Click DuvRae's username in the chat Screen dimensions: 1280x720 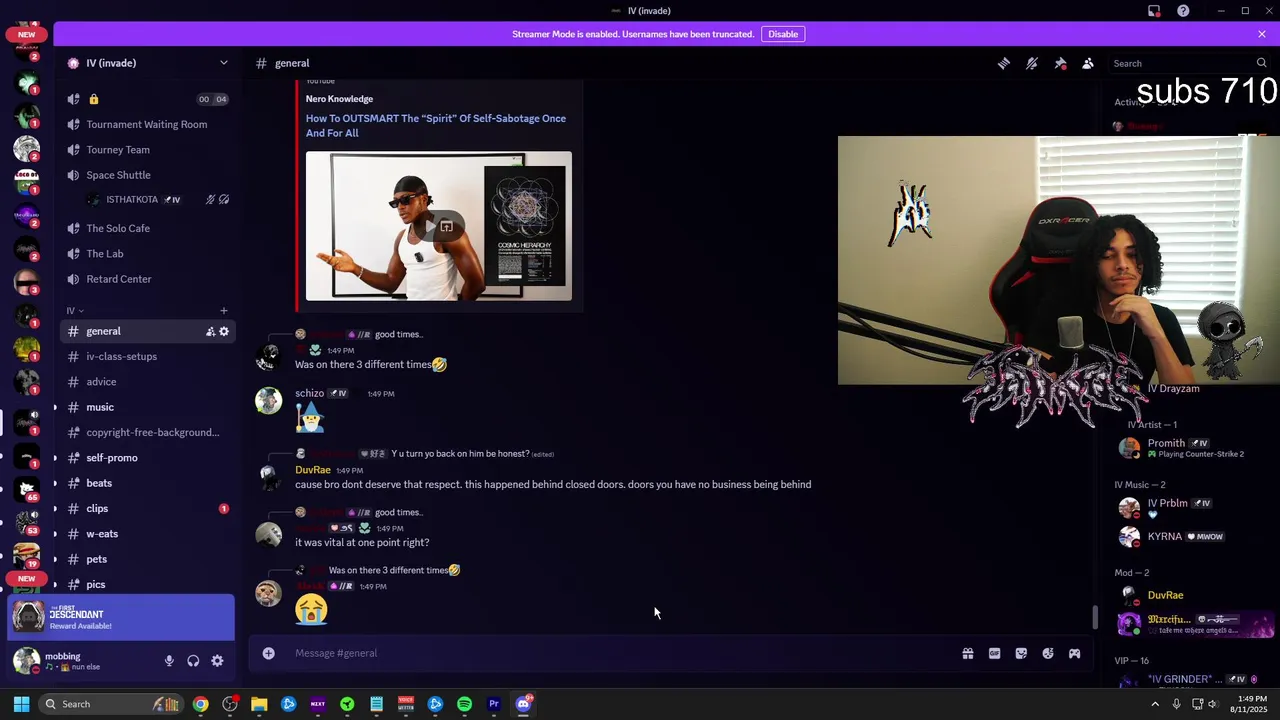(x=313, y=470)
